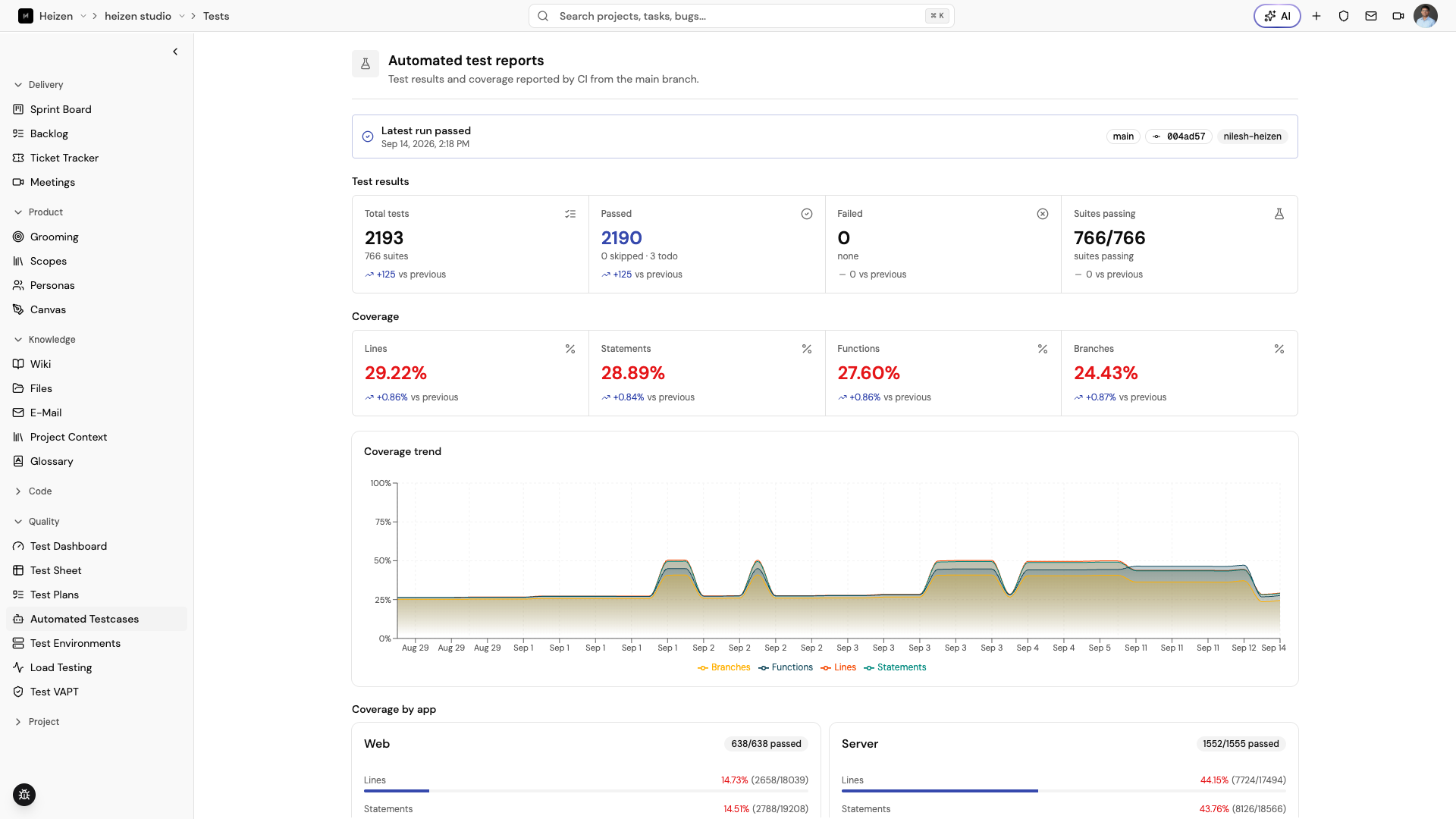Expand the Project section
Screen dimensions: 1456x819
36,722
